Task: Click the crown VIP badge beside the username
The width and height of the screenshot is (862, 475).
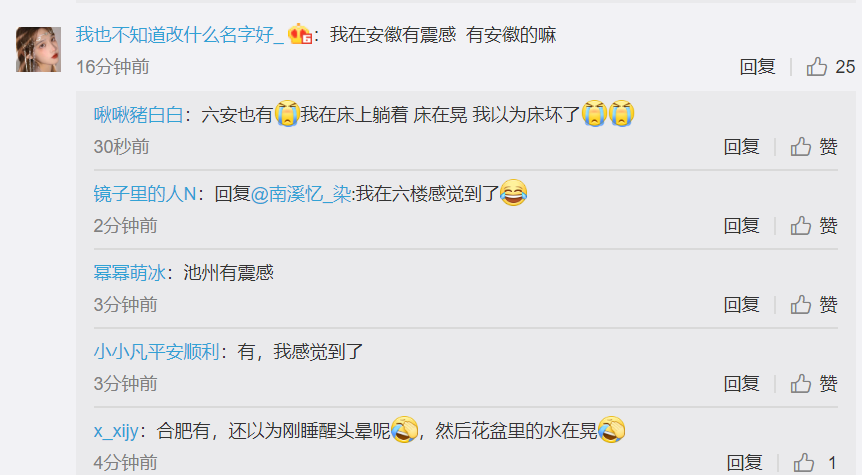Action: [x=300, y=34]
